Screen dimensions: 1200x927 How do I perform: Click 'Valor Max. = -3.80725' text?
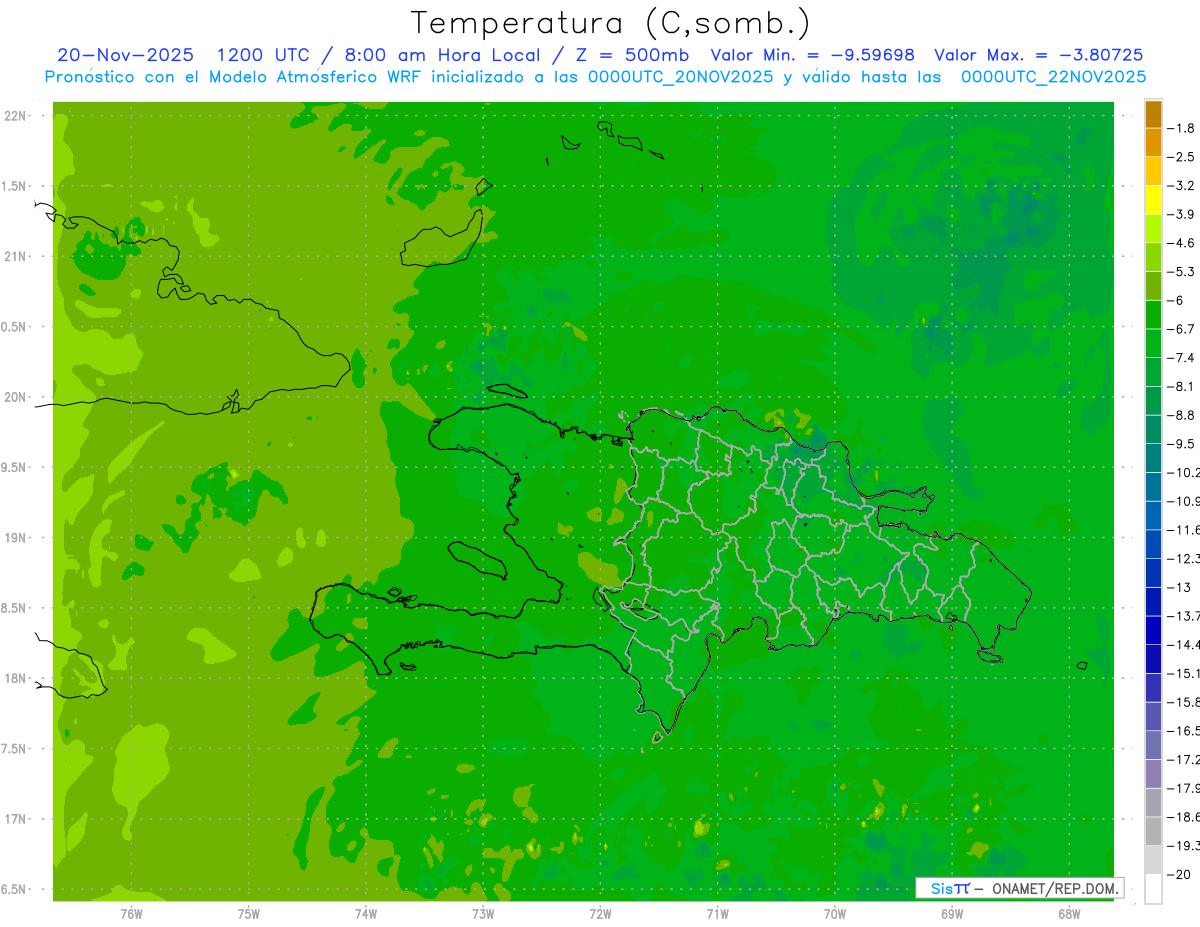[x=1039, y=55]
